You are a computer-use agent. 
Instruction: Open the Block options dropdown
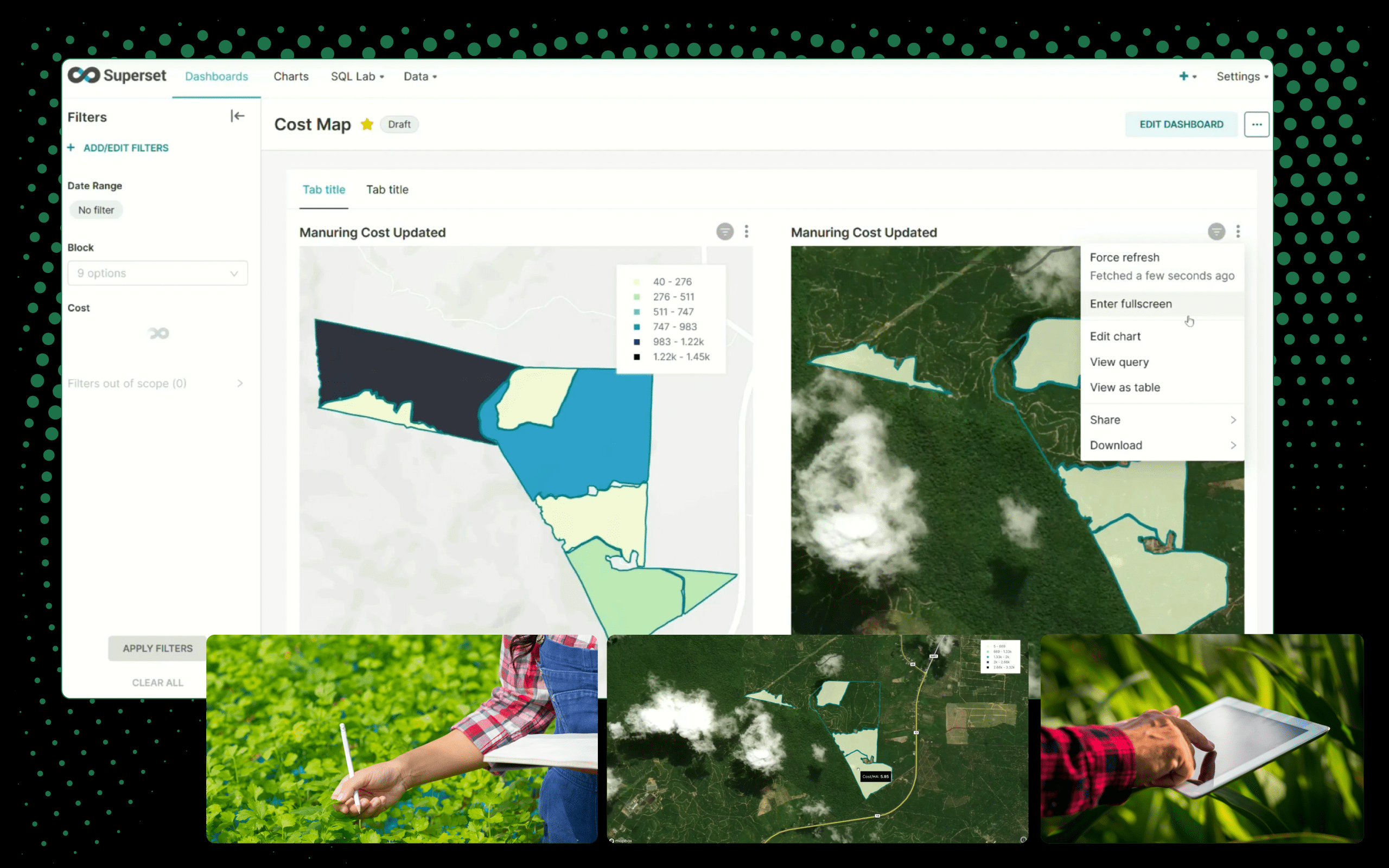coord(157,273)
